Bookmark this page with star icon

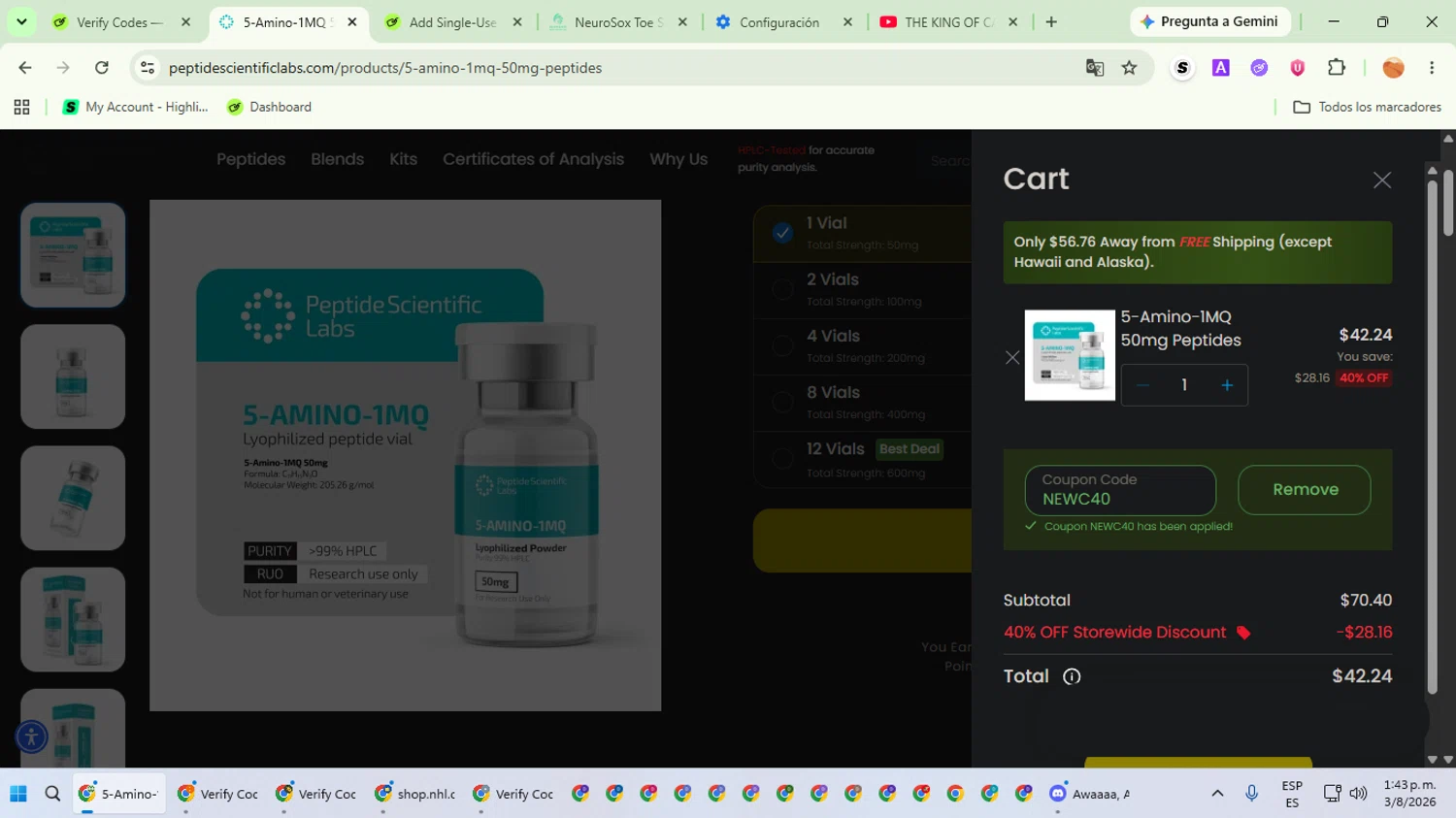(1129, 68)
